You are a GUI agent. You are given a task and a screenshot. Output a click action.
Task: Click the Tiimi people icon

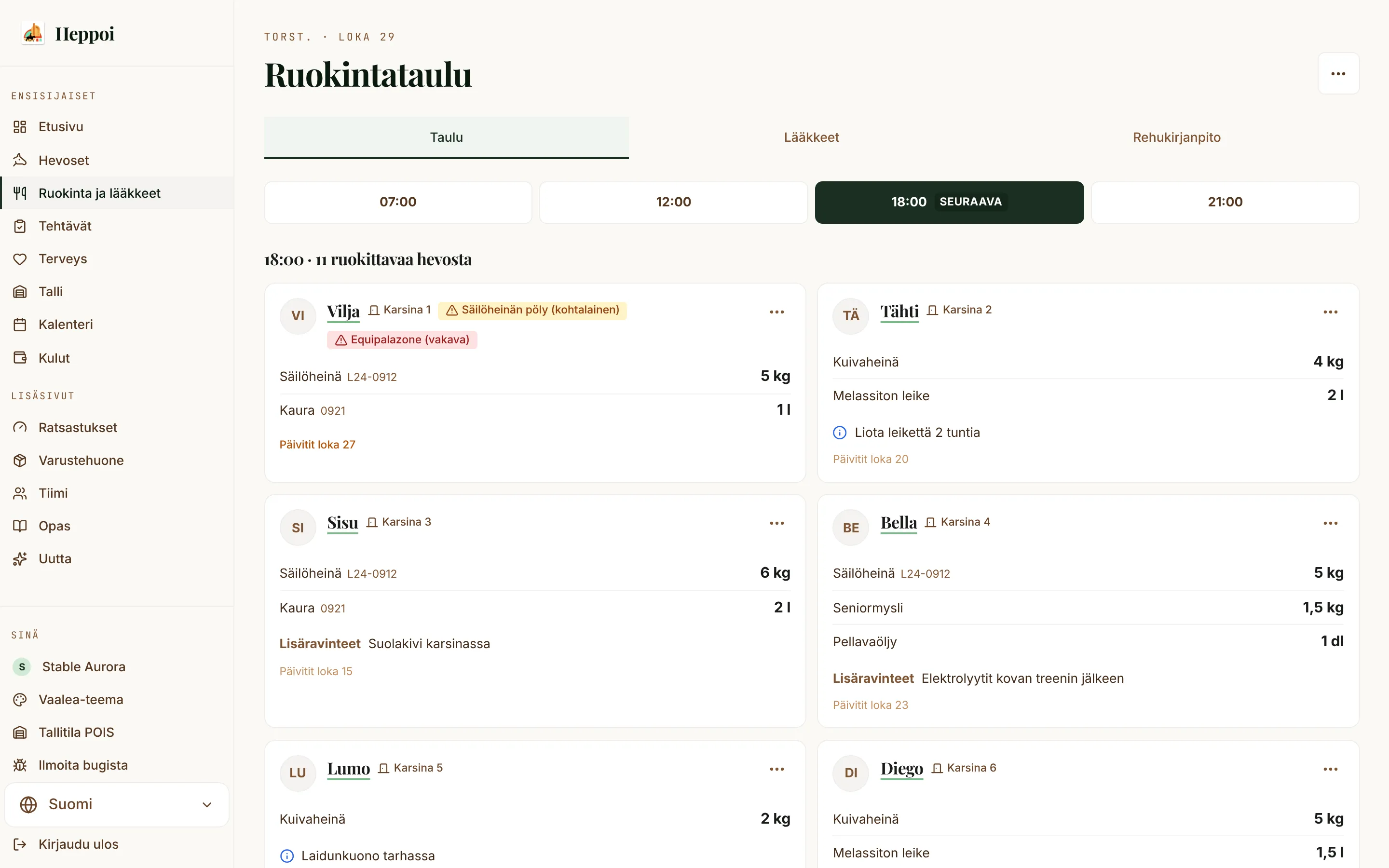click(20, 493)
